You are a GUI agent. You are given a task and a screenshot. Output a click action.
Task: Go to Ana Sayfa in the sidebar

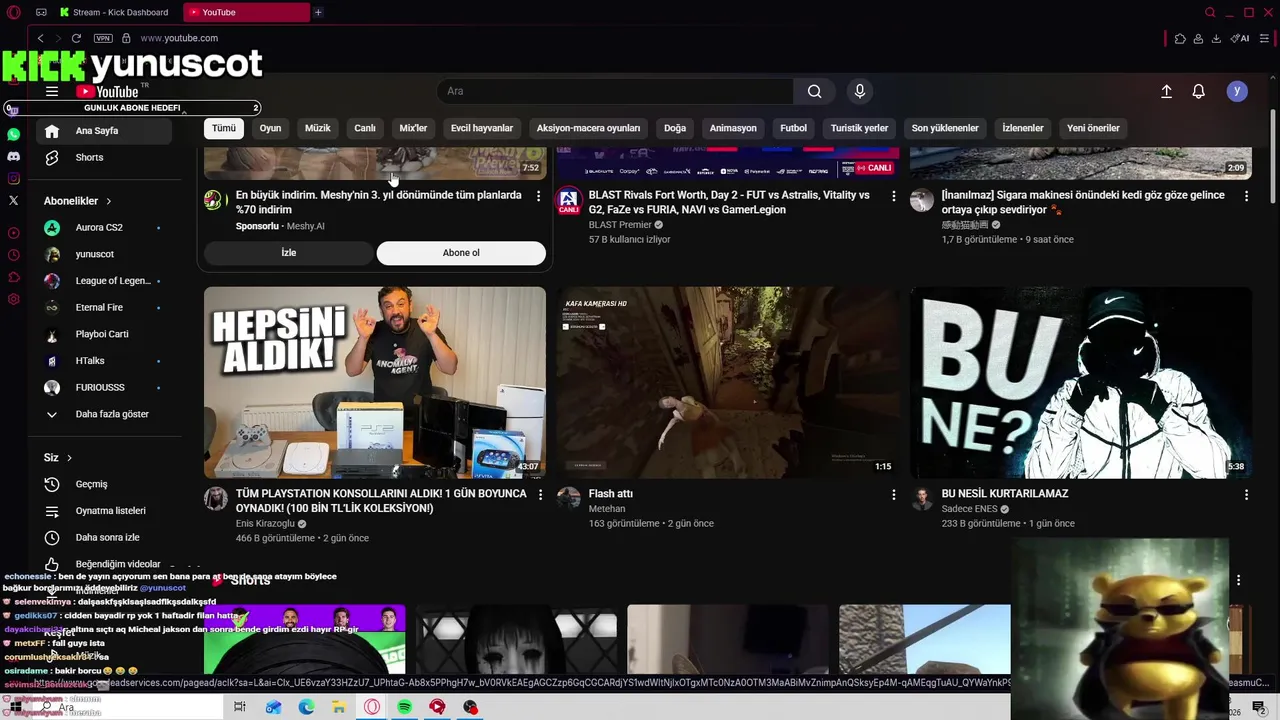pyautogui.click(x=105, y=131)
